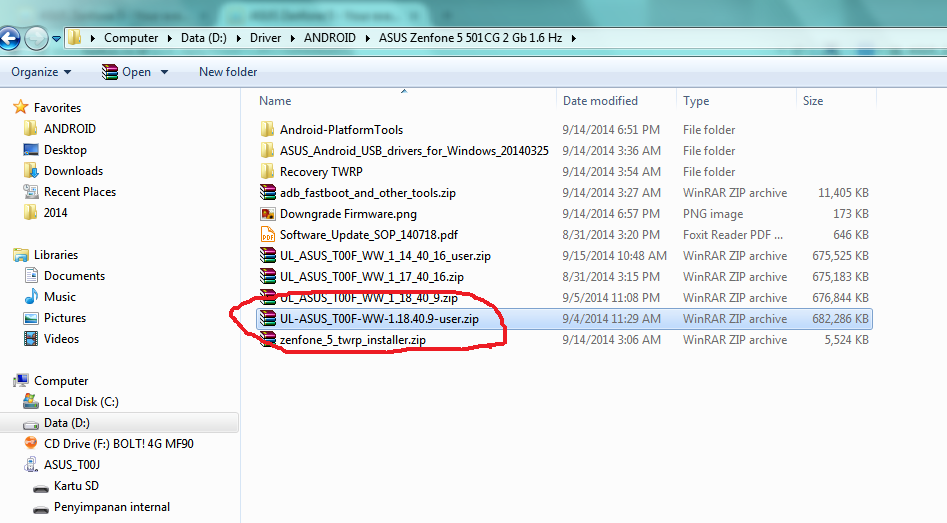Open the dropdown arrow beside Open
The width and height of the screenshot is (947, 523).
(164, 72)
